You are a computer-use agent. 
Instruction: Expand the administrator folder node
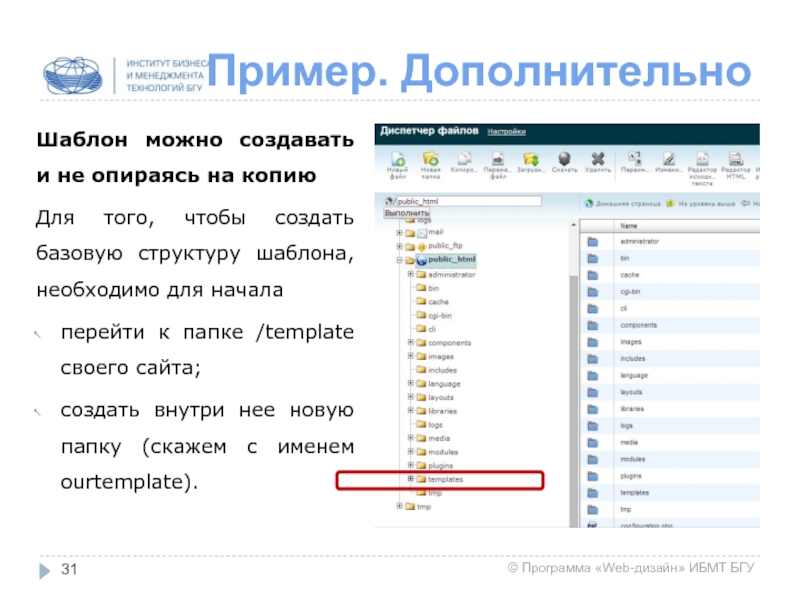[410, 274]
